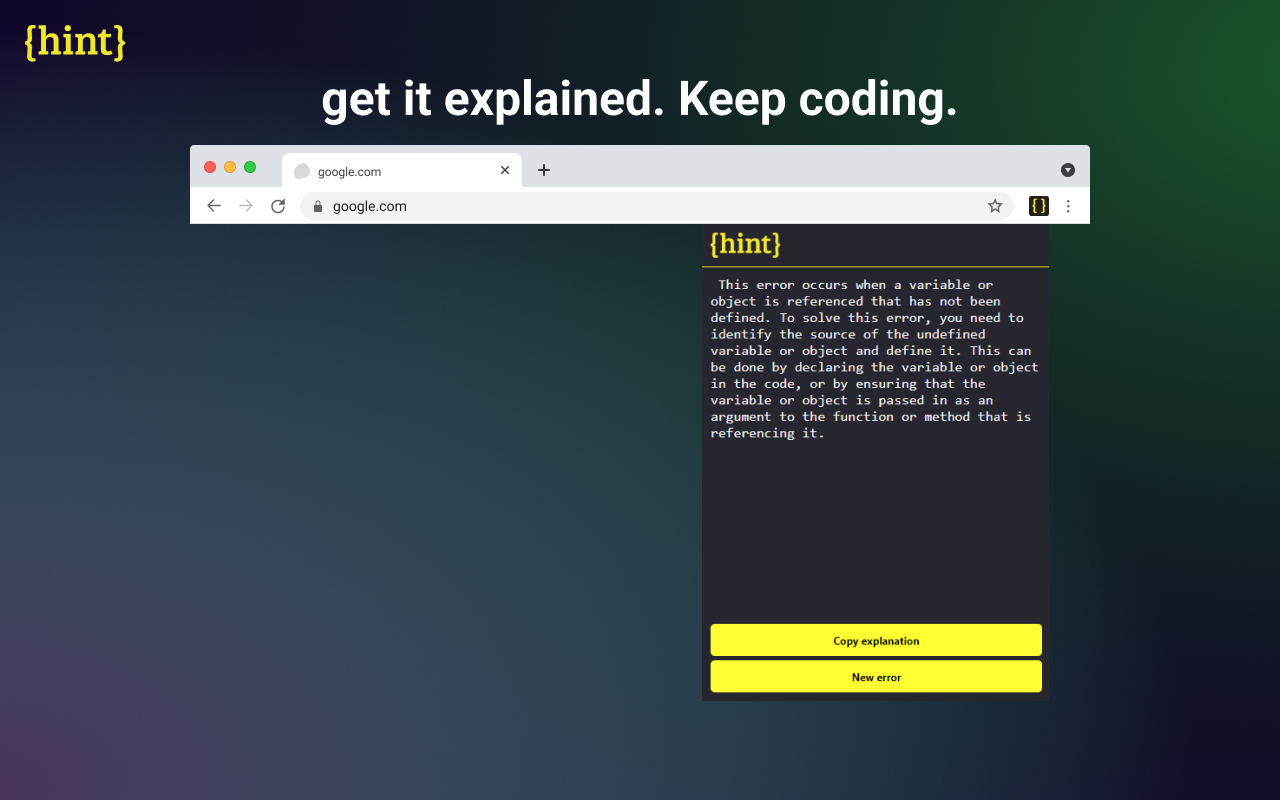Click the google.com tab favicon
1280x800 pixels.
(301, 171)
